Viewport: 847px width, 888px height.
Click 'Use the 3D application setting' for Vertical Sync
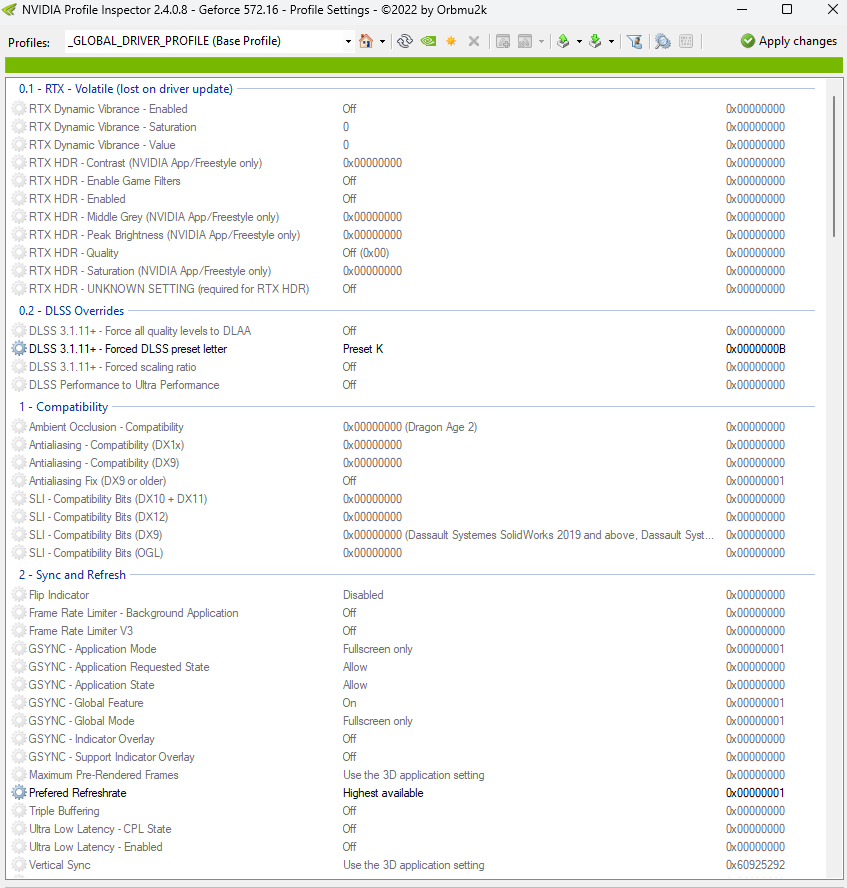413,865
